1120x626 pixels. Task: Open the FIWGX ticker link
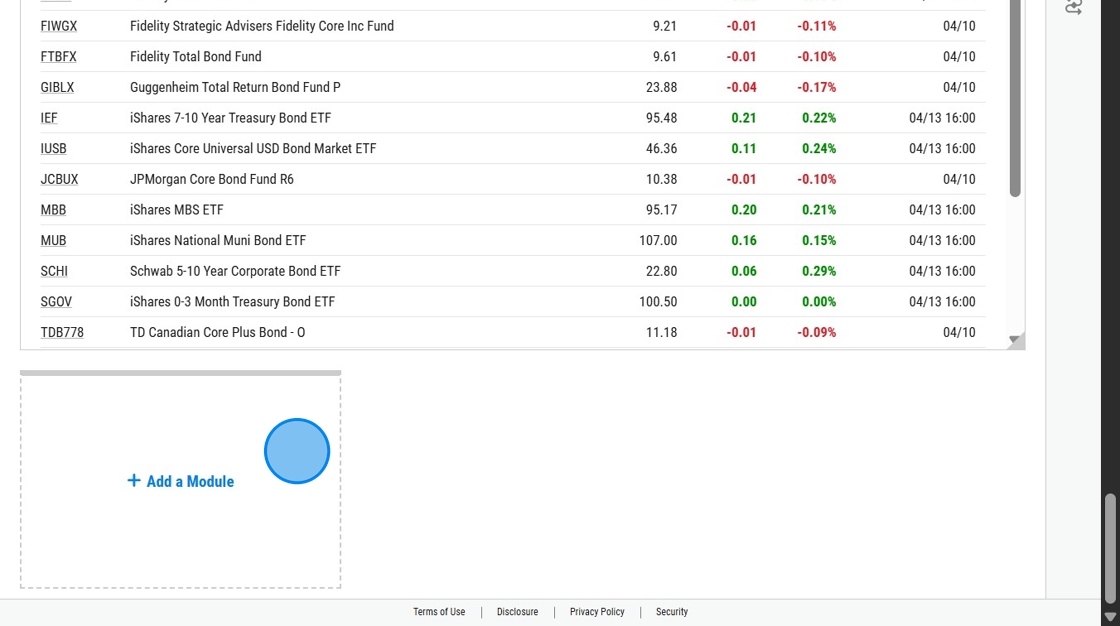click(59, 26)
